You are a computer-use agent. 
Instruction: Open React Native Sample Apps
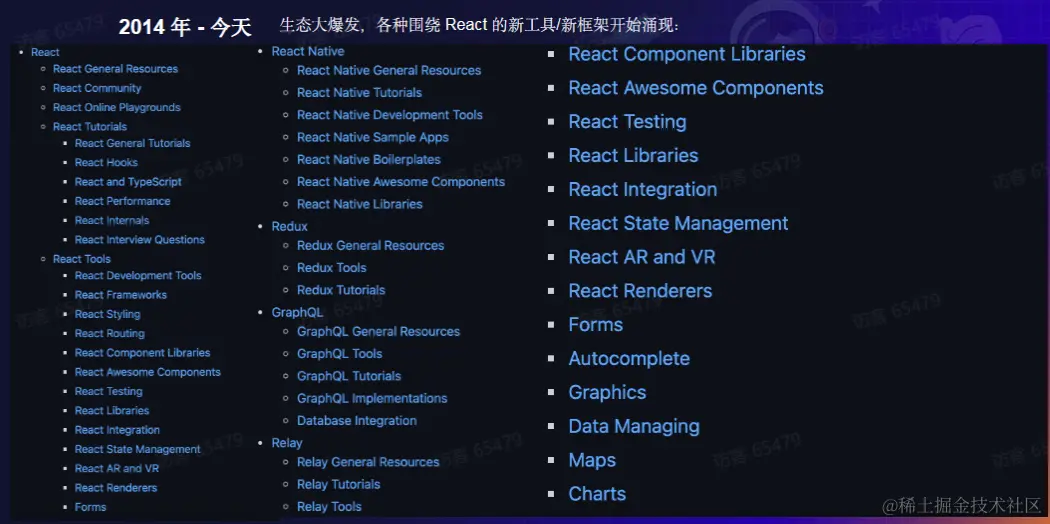point(373,137)
